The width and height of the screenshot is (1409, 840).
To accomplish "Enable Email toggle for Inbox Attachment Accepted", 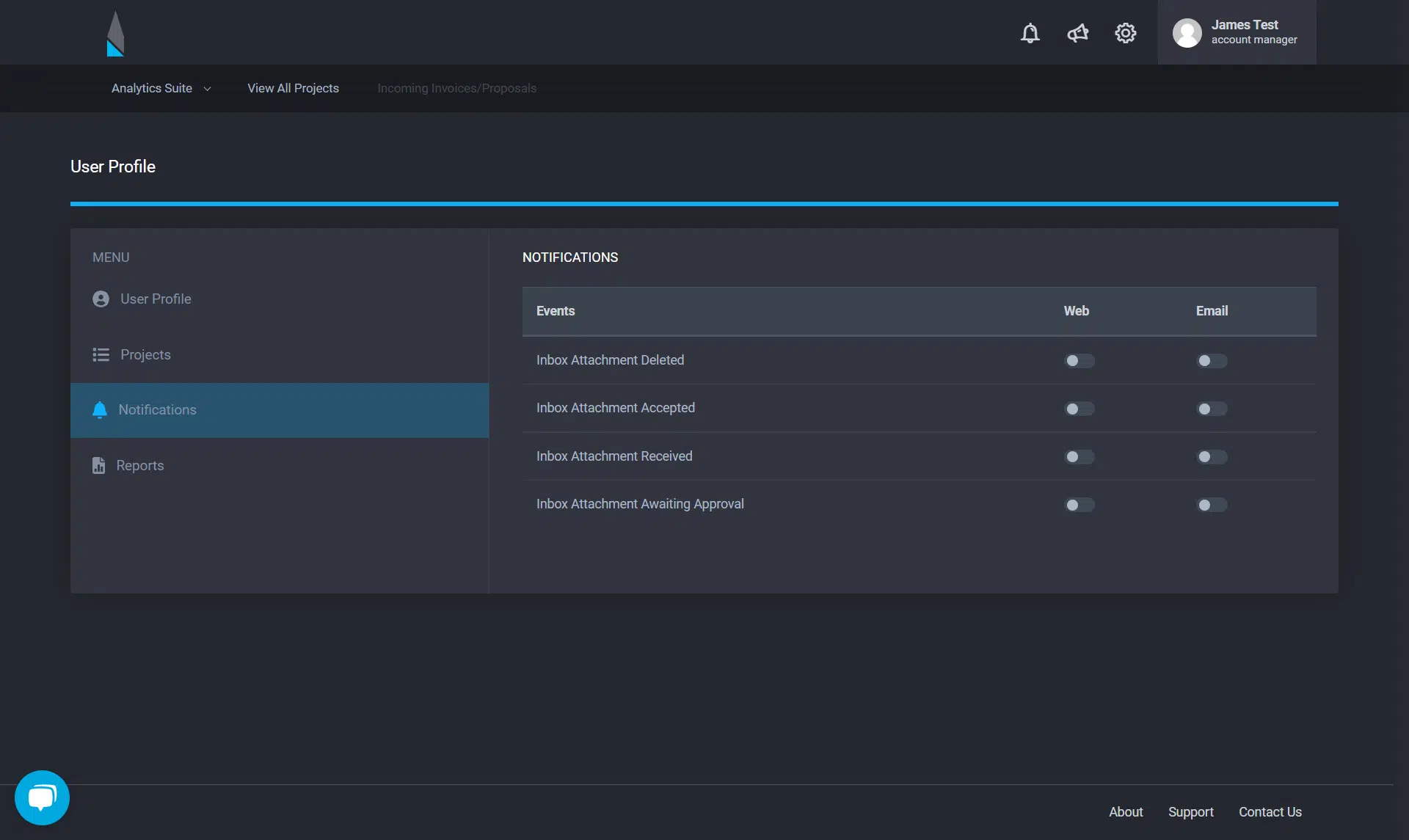I will pyautogui.click(x=1211, y=409).
